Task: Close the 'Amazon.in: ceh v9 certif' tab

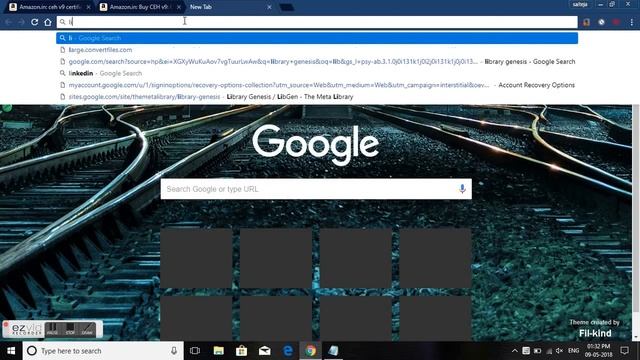Action: (89, 7)
